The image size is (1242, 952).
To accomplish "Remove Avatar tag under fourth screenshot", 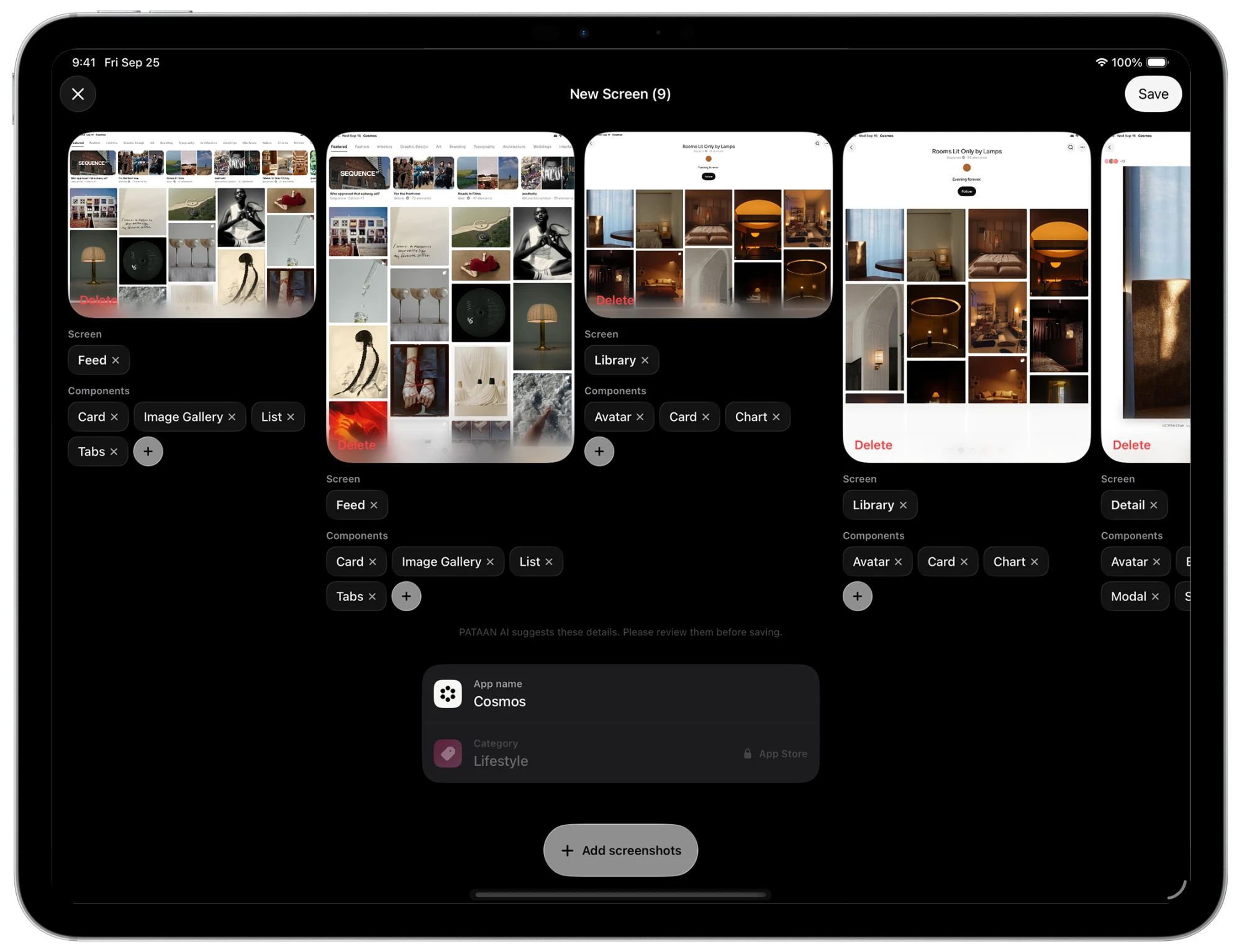I will click(x=898, y=561).
